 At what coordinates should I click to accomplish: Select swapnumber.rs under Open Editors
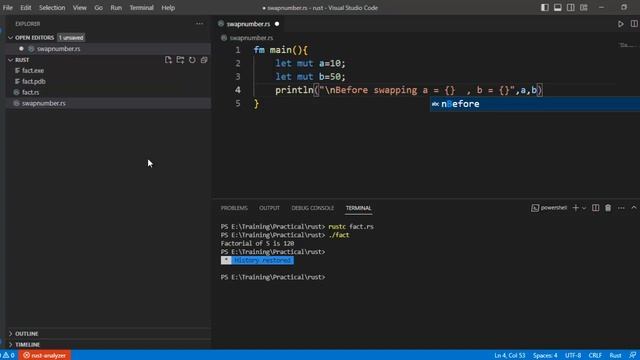58,49
